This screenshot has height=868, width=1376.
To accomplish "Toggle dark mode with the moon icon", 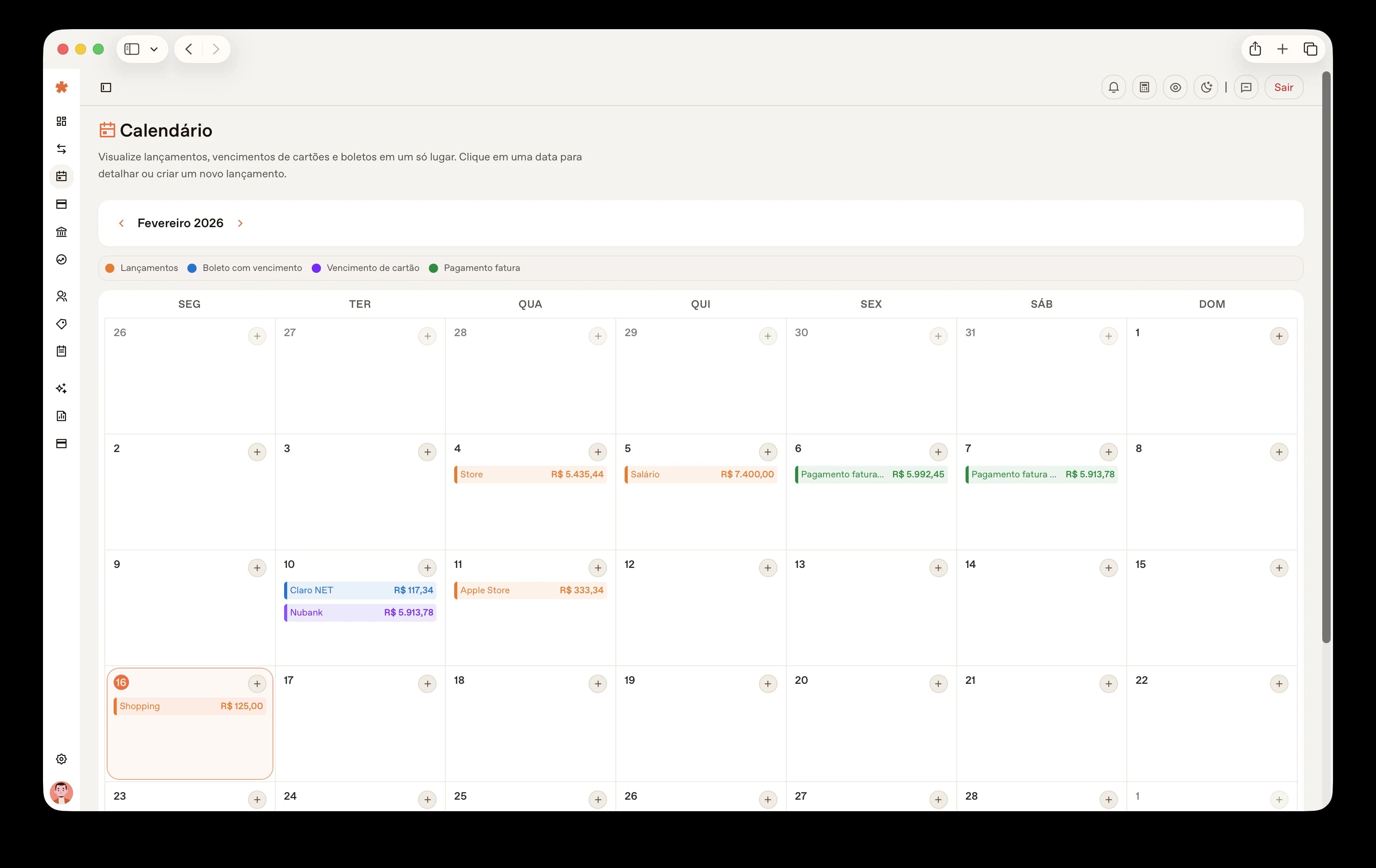I will (x=1206, y=87).
